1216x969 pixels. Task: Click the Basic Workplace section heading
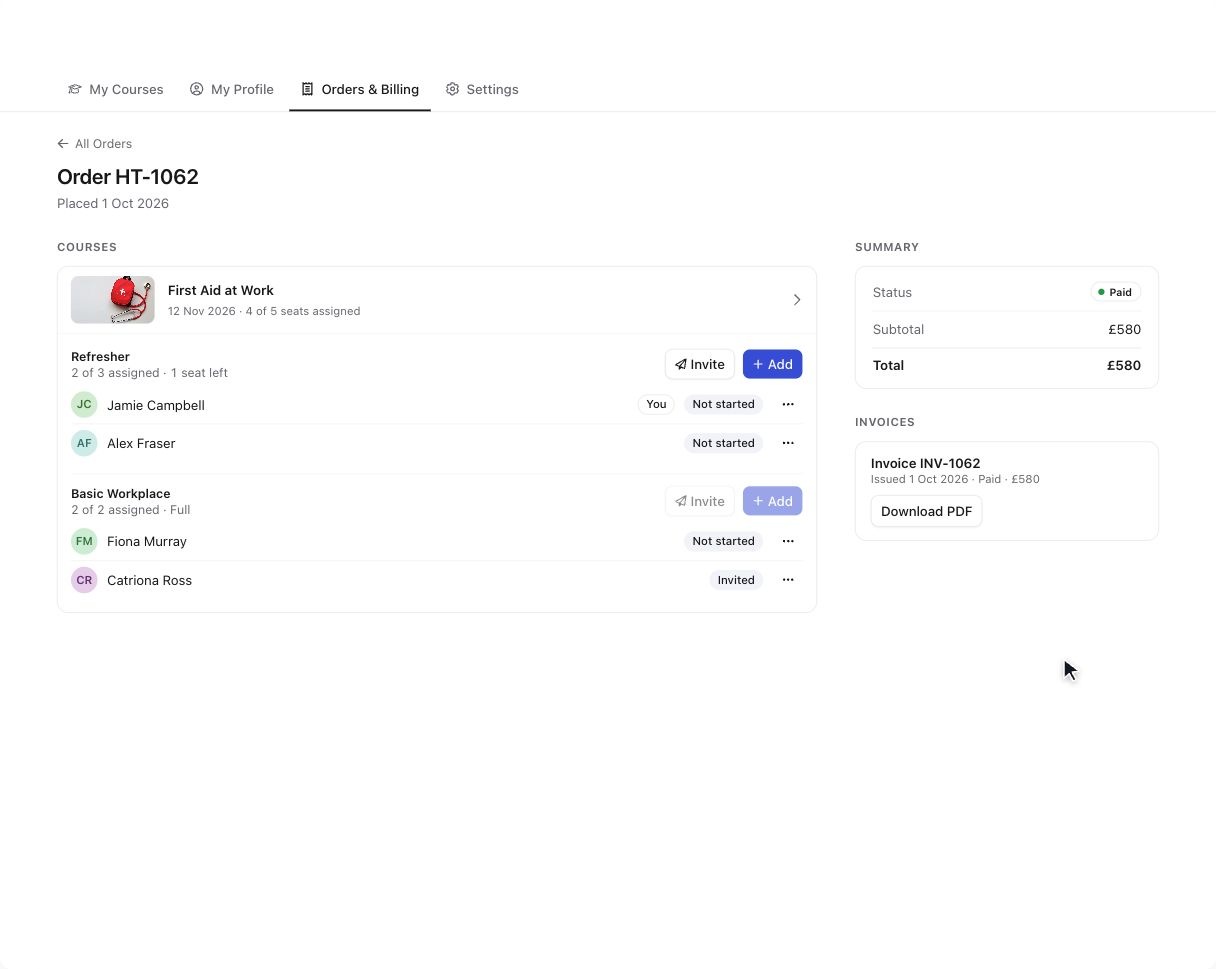click(120, 493)
